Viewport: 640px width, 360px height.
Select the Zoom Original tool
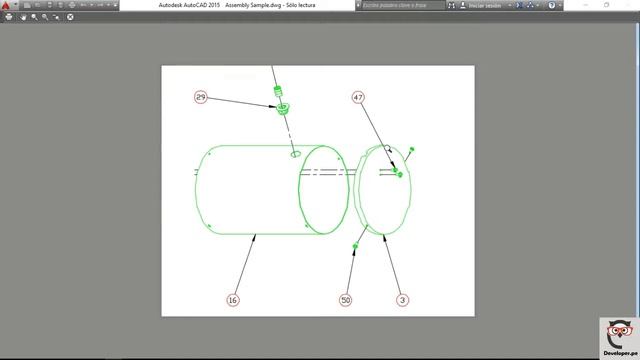tap(56, 17)
